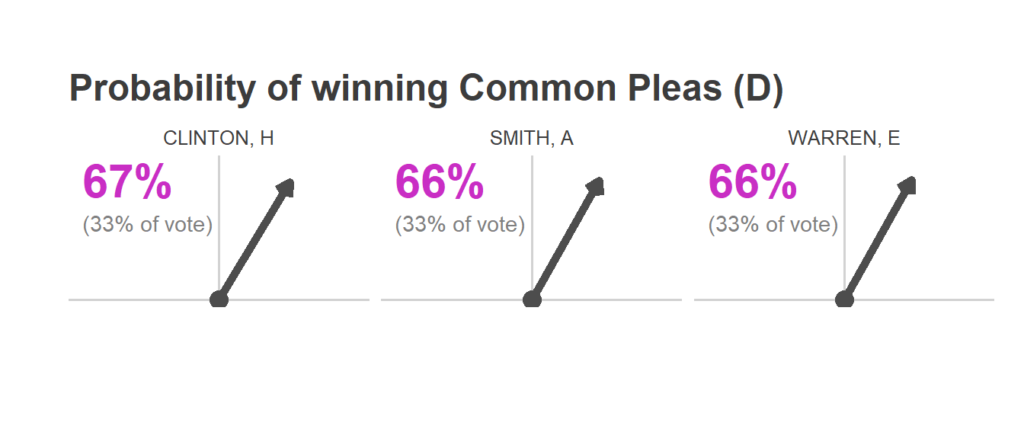Click the needle shaft in Clinton's gauge
The height and width of the screenshot is (439, 1024).
tap(251, 244)
